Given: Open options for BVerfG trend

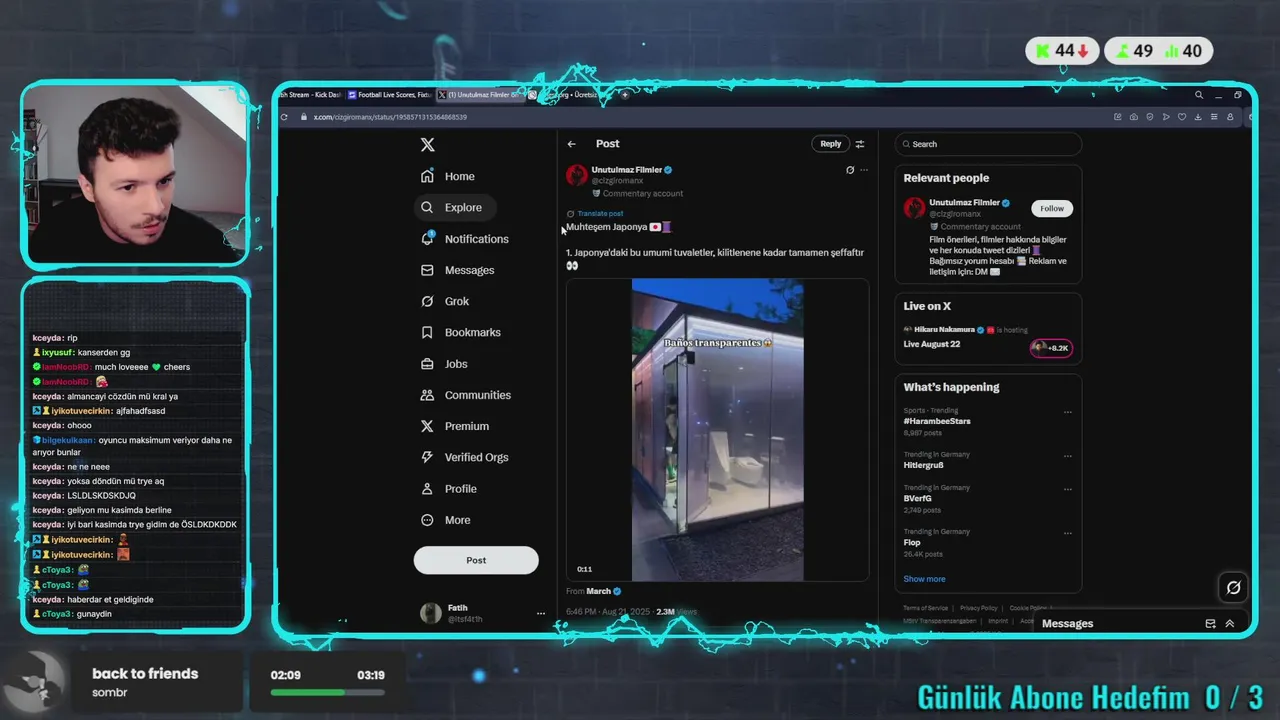Looking at the screenshot, I should [1068, 489].
